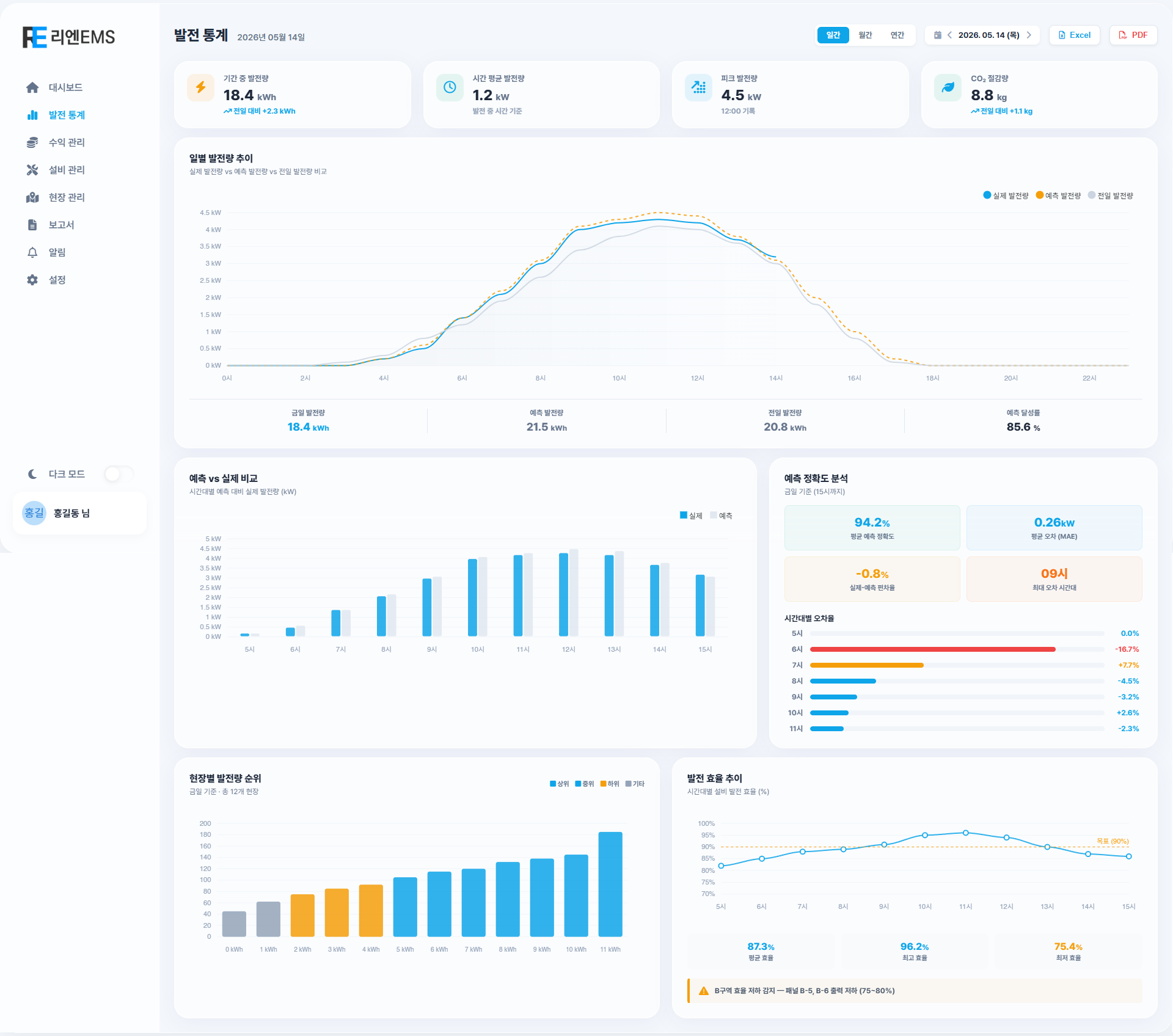Click the calendar icon beside the date
The image size is (1173, 1036).
point(938,35)
